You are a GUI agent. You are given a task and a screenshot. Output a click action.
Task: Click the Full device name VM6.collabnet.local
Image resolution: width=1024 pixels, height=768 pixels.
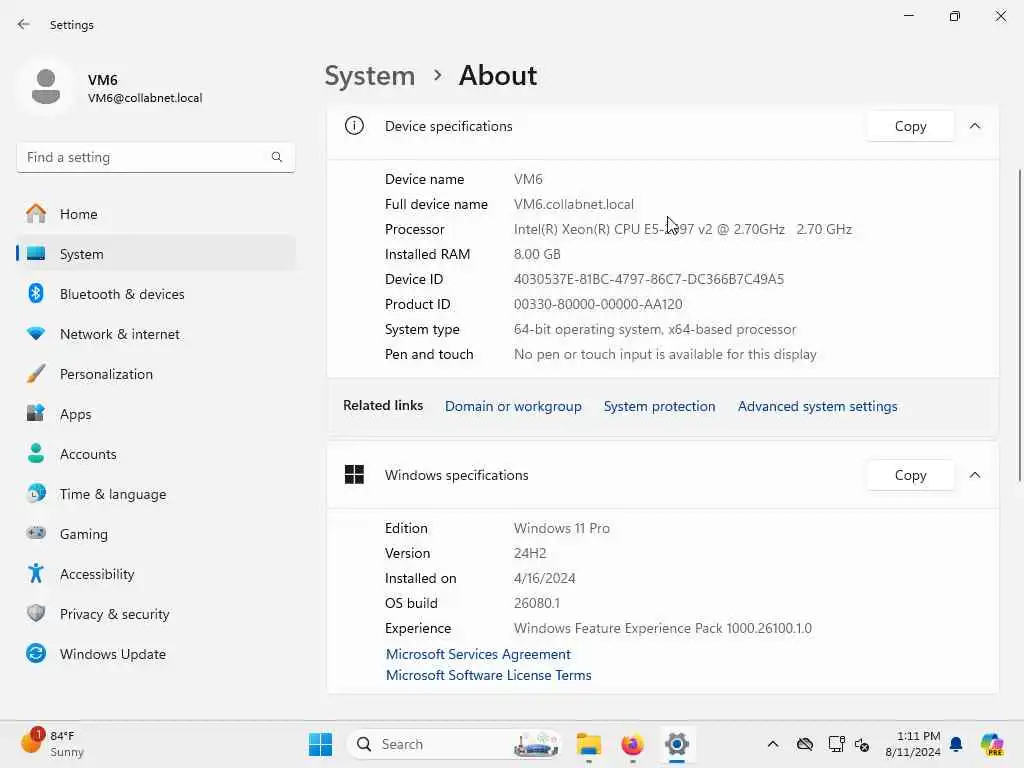[573, 204]
